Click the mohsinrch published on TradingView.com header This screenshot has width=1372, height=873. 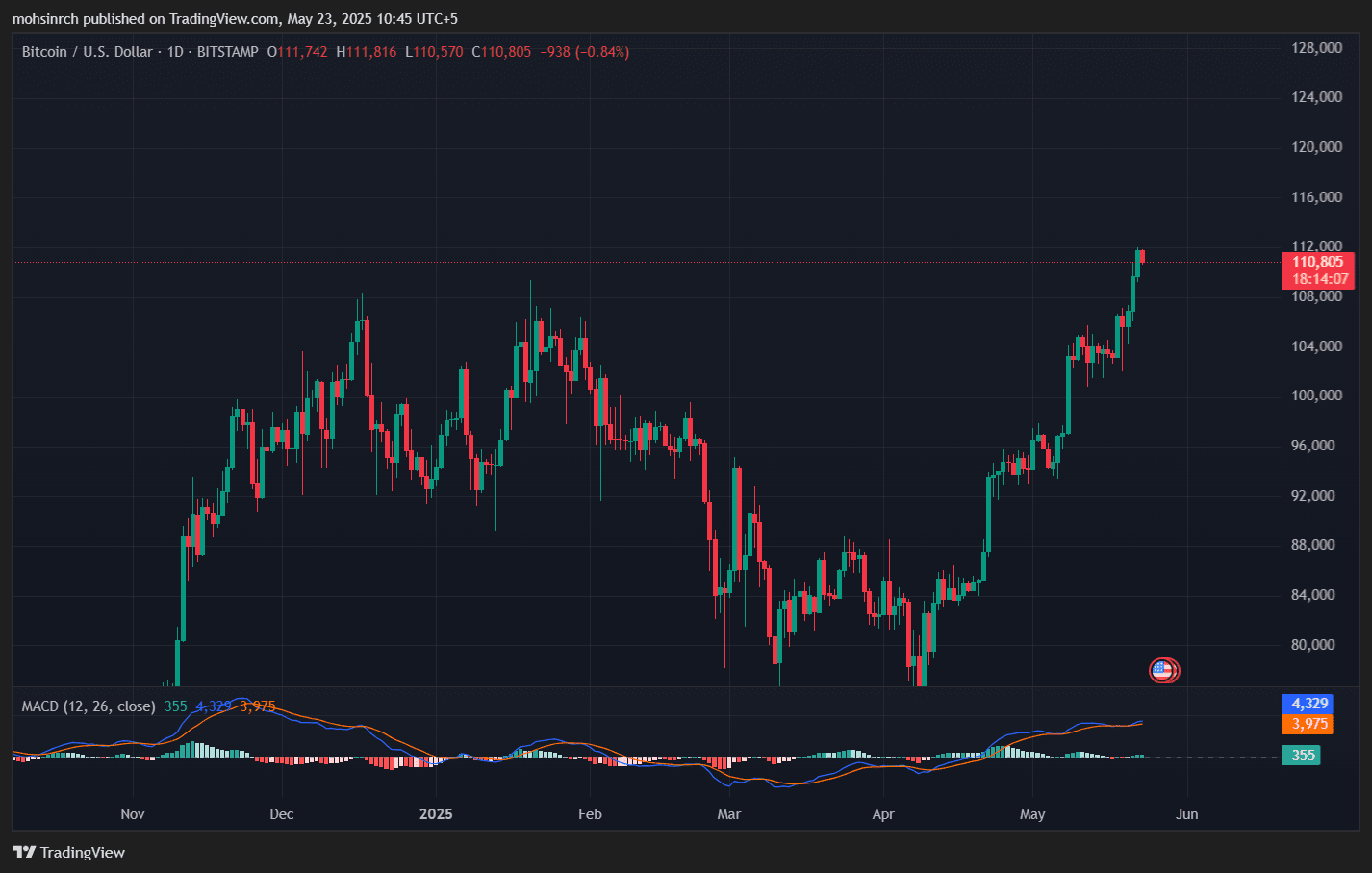(x=236, y=19)
